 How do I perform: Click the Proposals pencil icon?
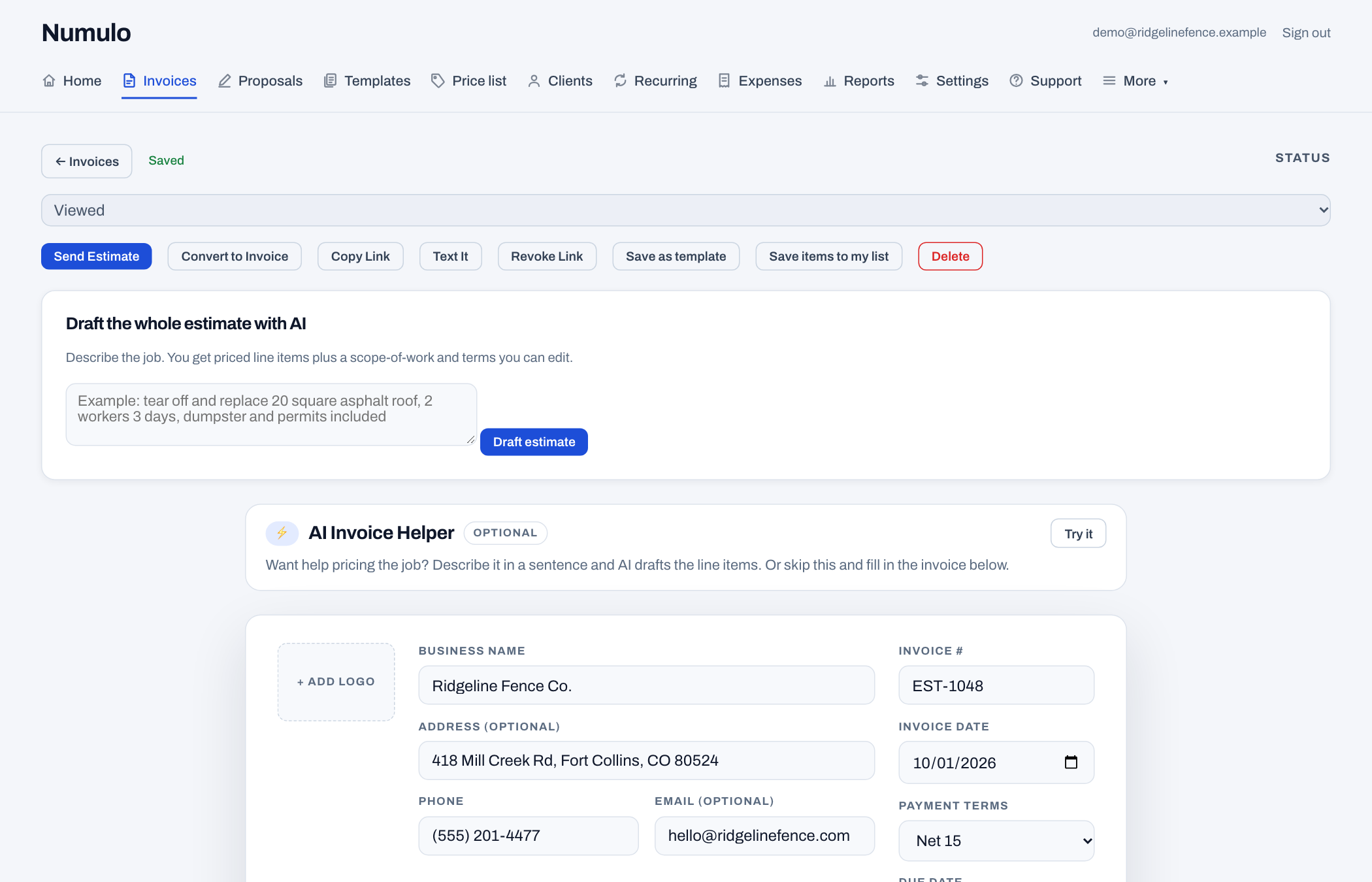pyautogui.click(x=225, y=81)
